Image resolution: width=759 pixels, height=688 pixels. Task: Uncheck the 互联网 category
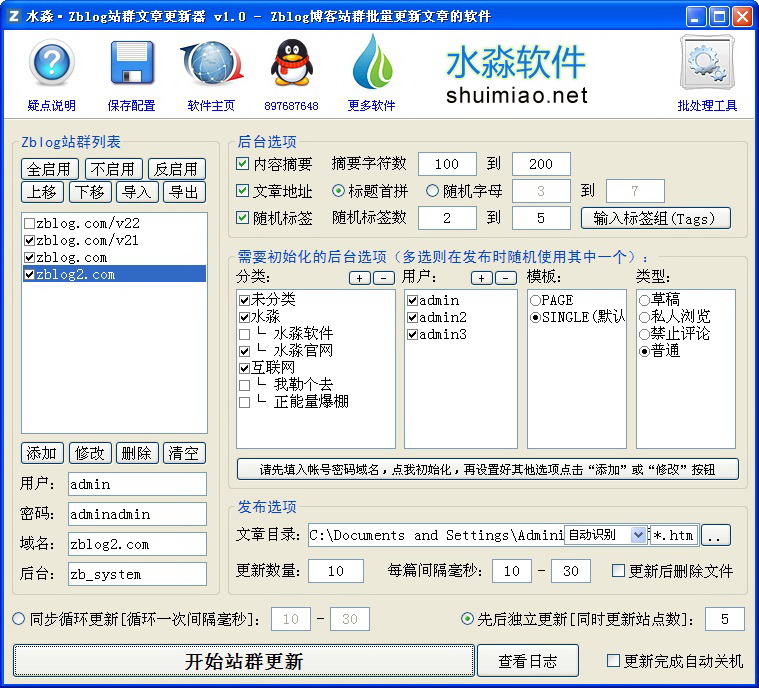coord(244,368)
